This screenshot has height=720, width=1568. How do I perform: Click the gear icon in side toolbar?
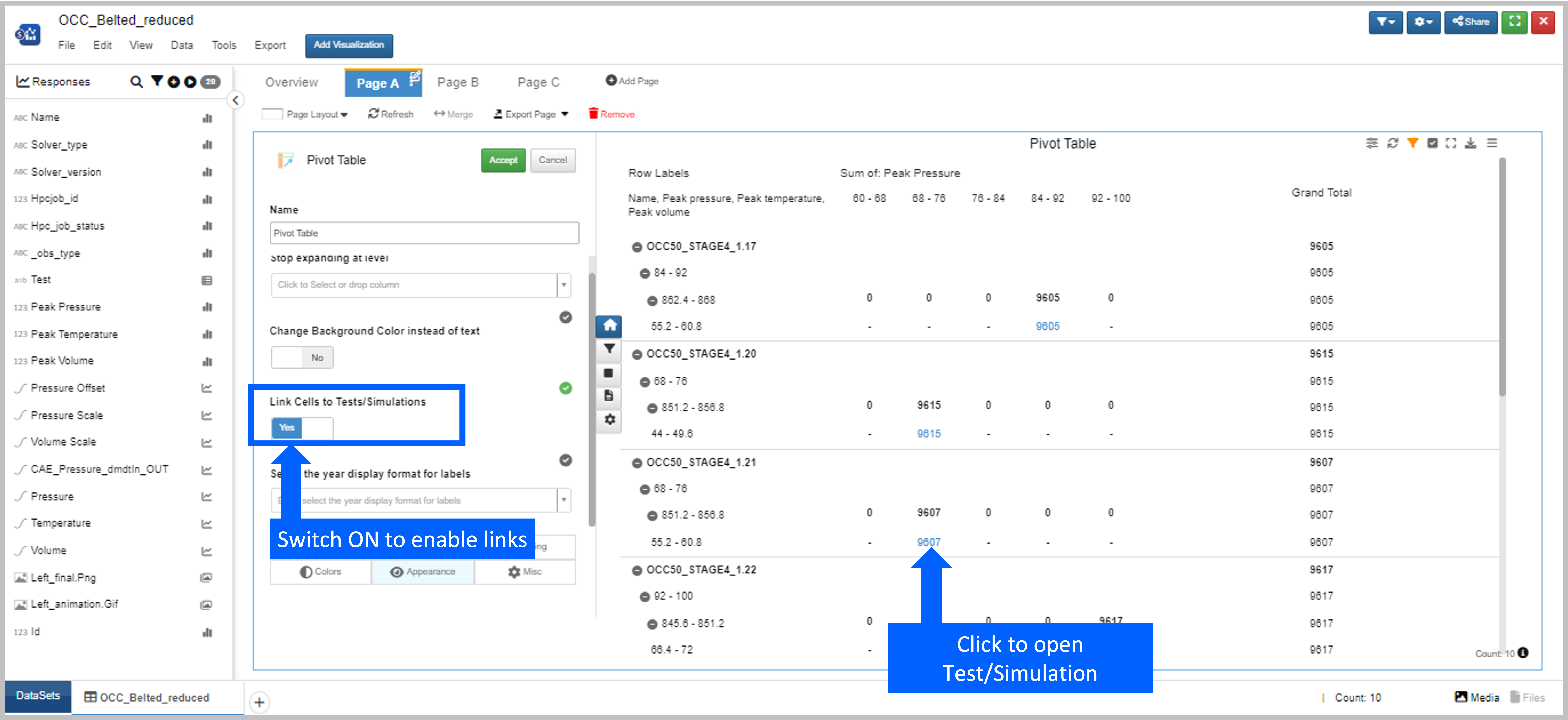609,420
